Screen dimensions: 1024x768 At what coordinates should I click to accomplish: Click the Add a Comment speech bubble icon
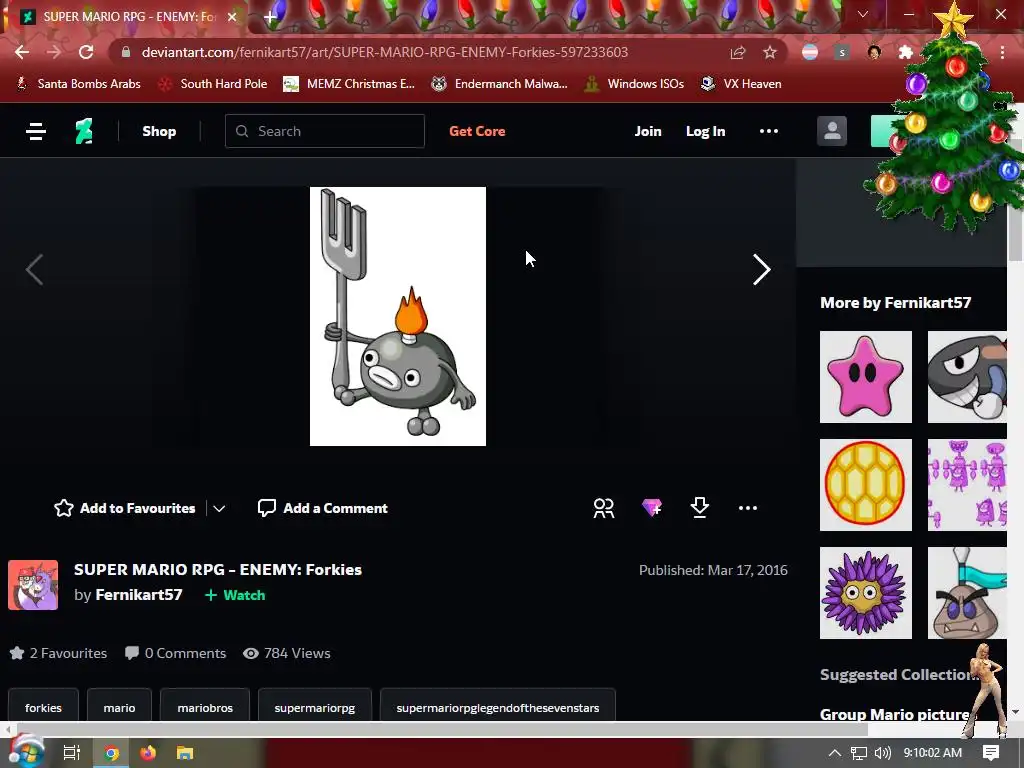point(266,508)
